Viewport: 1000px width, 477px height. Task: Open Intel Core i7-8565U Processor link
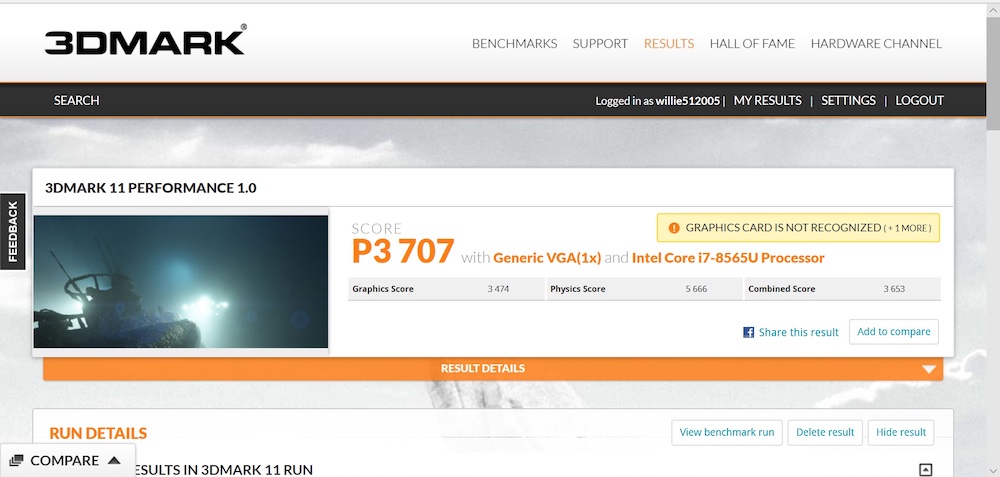coord(728,258)
